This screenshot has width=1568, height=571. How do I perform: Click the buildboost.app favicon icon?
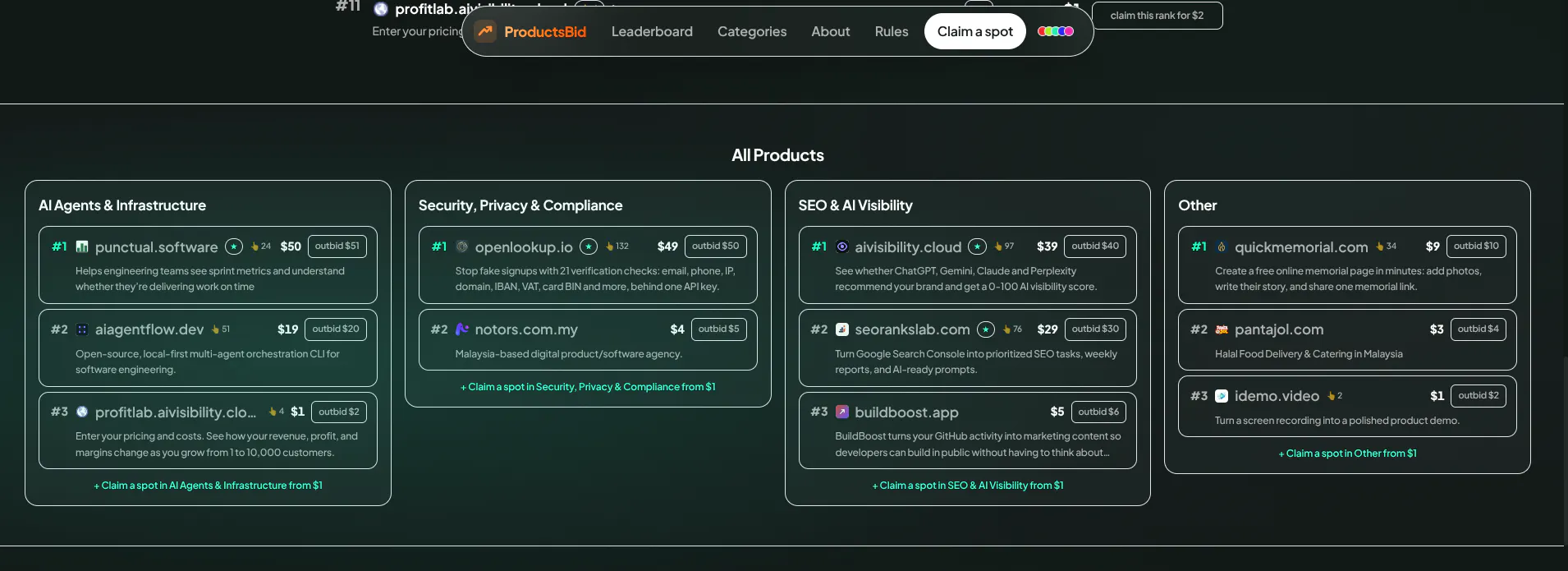pos(842,412)
